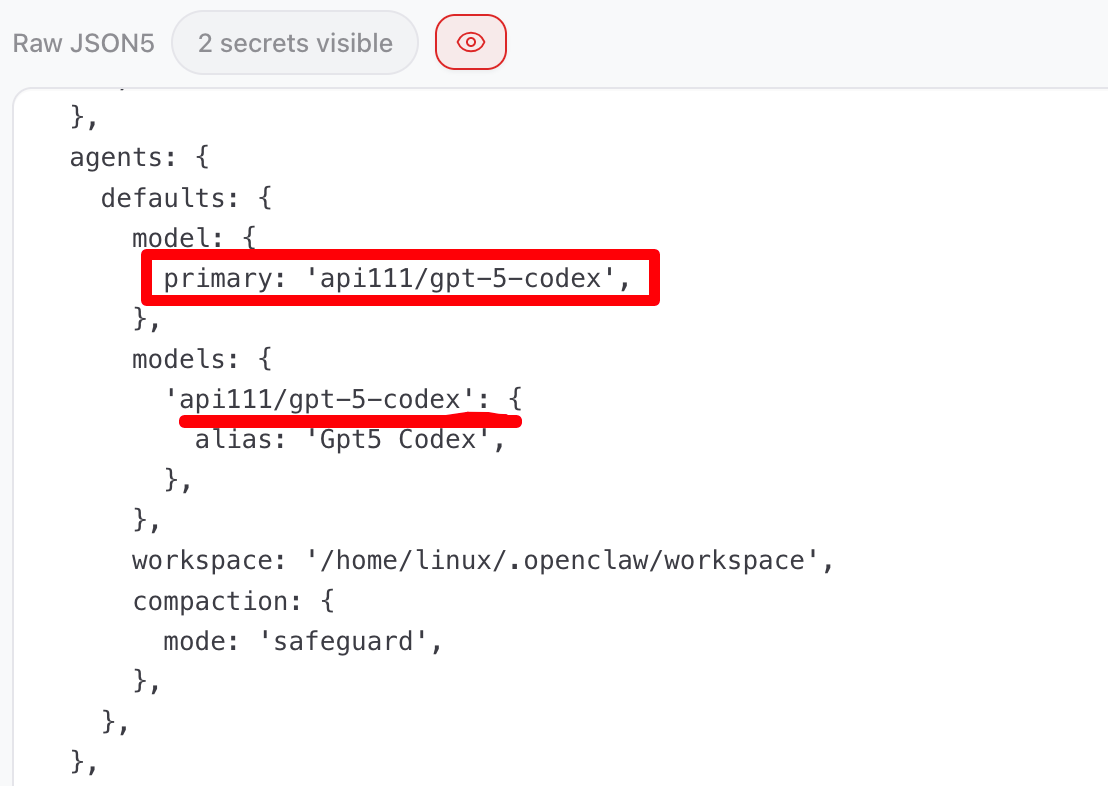Click the opening brace after "compaction:"
The image size is (1108, 786).
pyautogui.click(x=328, y=601)
